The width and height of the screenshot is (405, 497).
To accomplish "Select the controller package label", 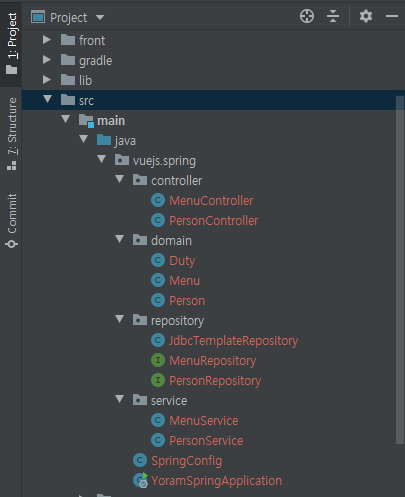I will (x=177, y=181).
